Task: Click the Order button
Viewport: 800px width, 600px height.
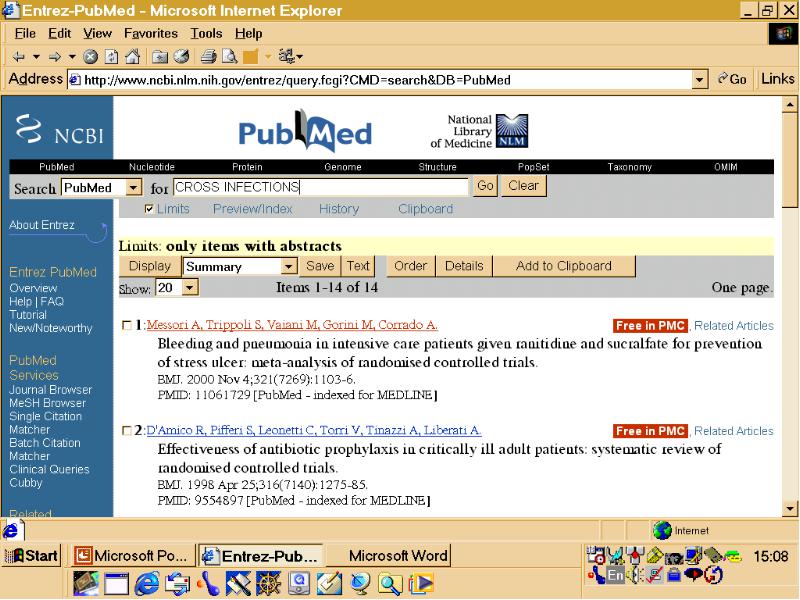Action: pos(411,266)
